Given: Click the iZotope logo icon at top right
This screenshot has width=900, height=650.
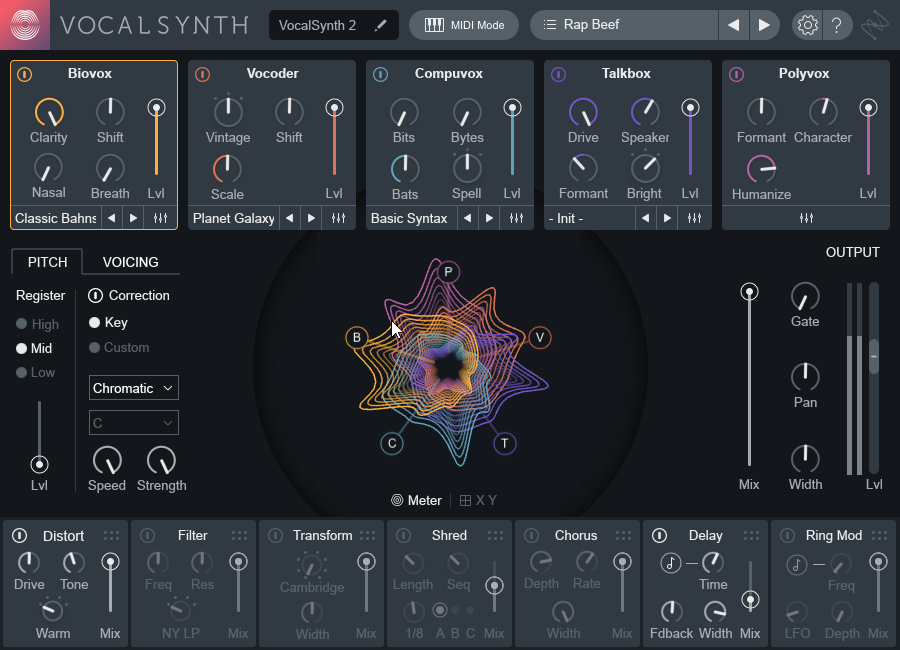Looking at the screenshot, I should coord(875,25).
